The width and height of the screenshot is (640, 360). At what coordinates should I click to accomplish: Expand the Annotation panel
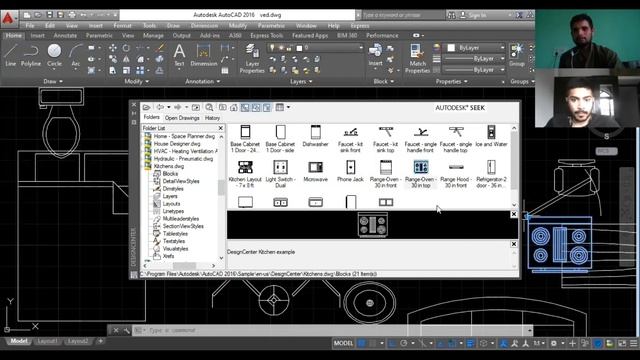point(202,82)
